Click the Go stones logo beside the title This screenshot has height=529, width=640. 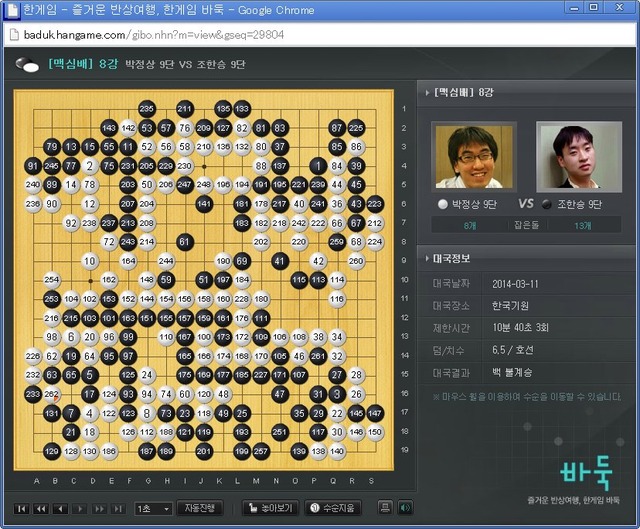point(27,64)
